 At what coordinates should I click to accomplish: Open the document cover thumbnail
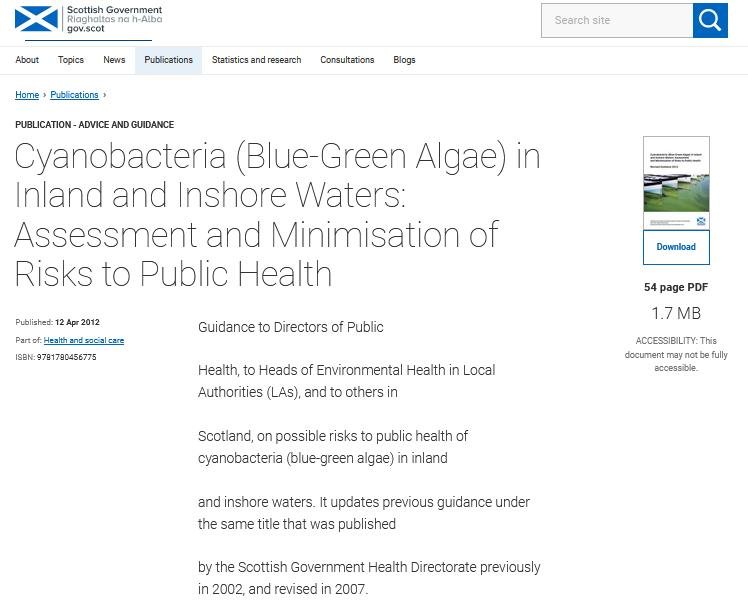pyautogui.click(x=676, y=182)
